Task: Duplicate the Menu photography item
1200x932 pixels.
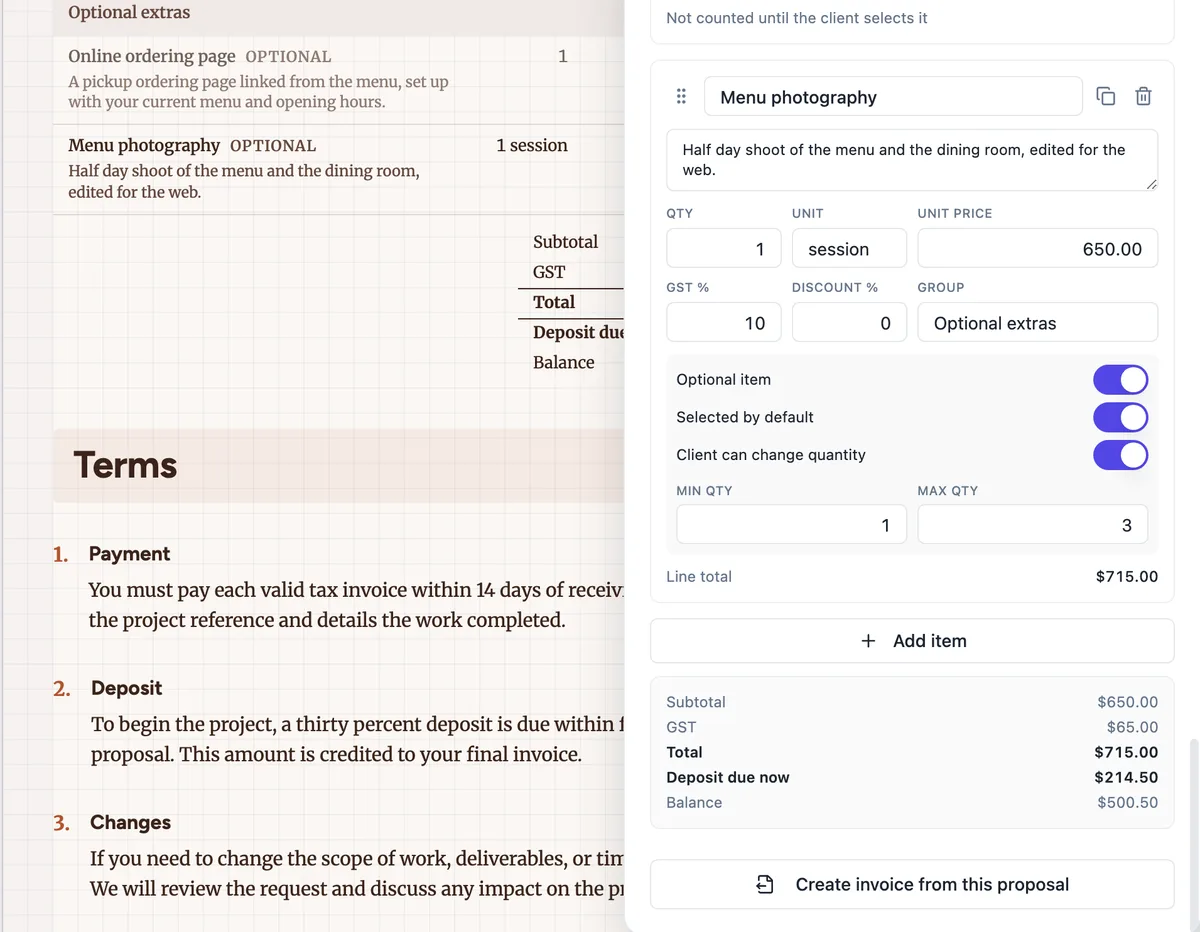Action: [1106, 97]
